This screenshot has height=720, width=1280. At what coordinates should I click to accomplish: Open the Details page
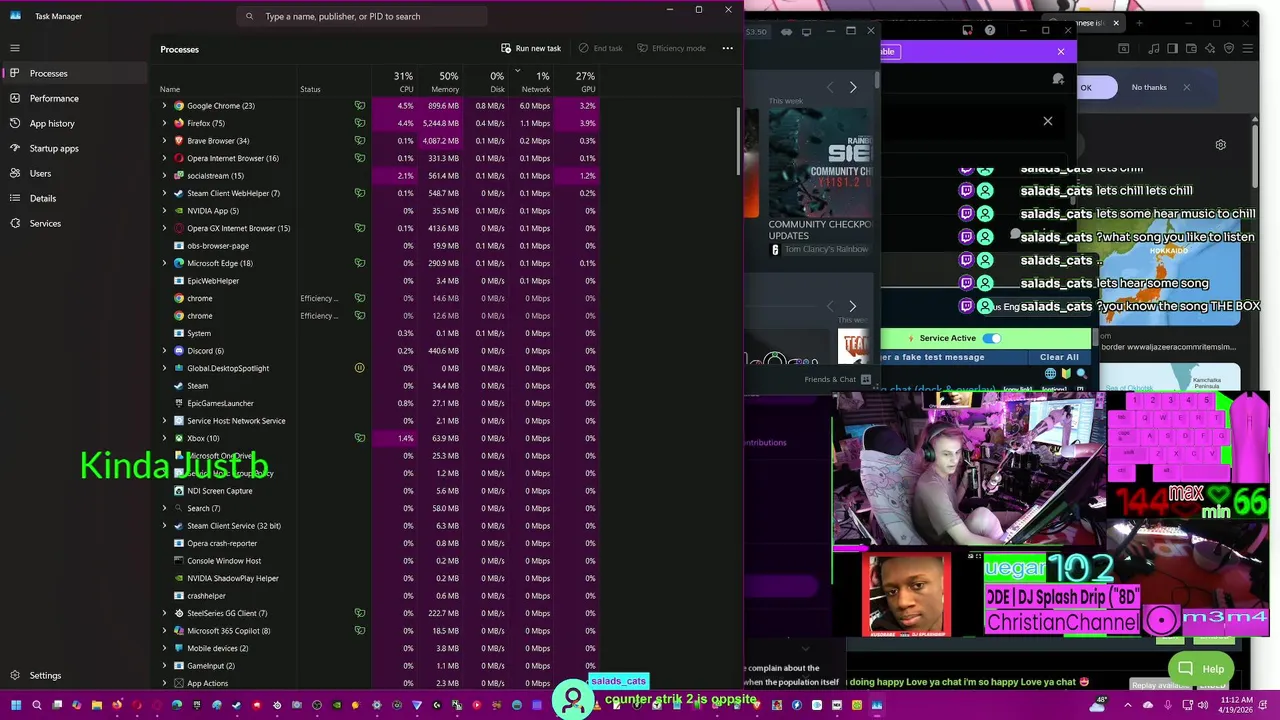point(74,198)
